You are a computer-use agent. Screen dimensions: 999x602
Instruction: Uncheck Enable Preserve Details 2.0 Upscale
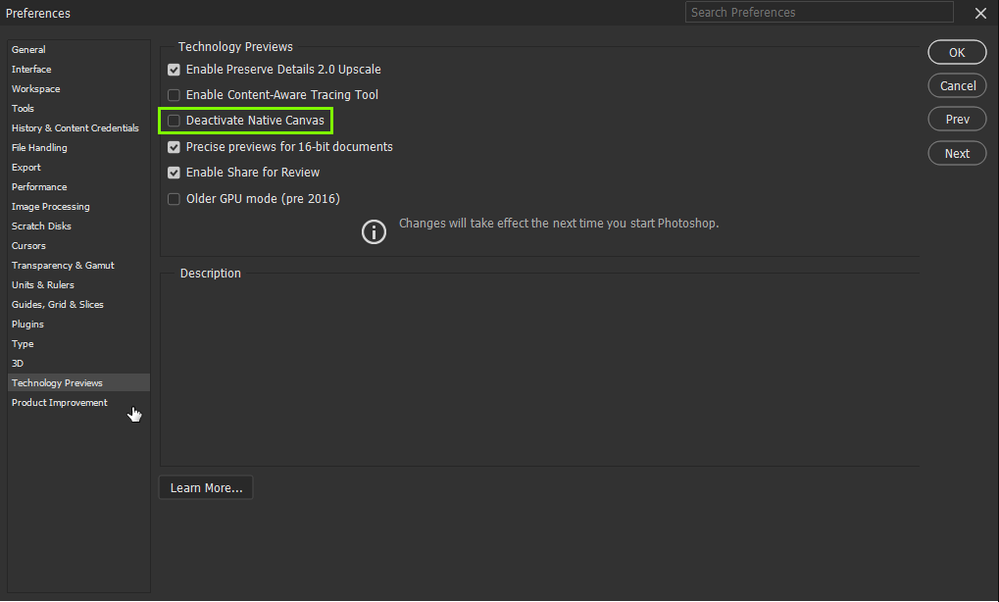click(174, 70)
